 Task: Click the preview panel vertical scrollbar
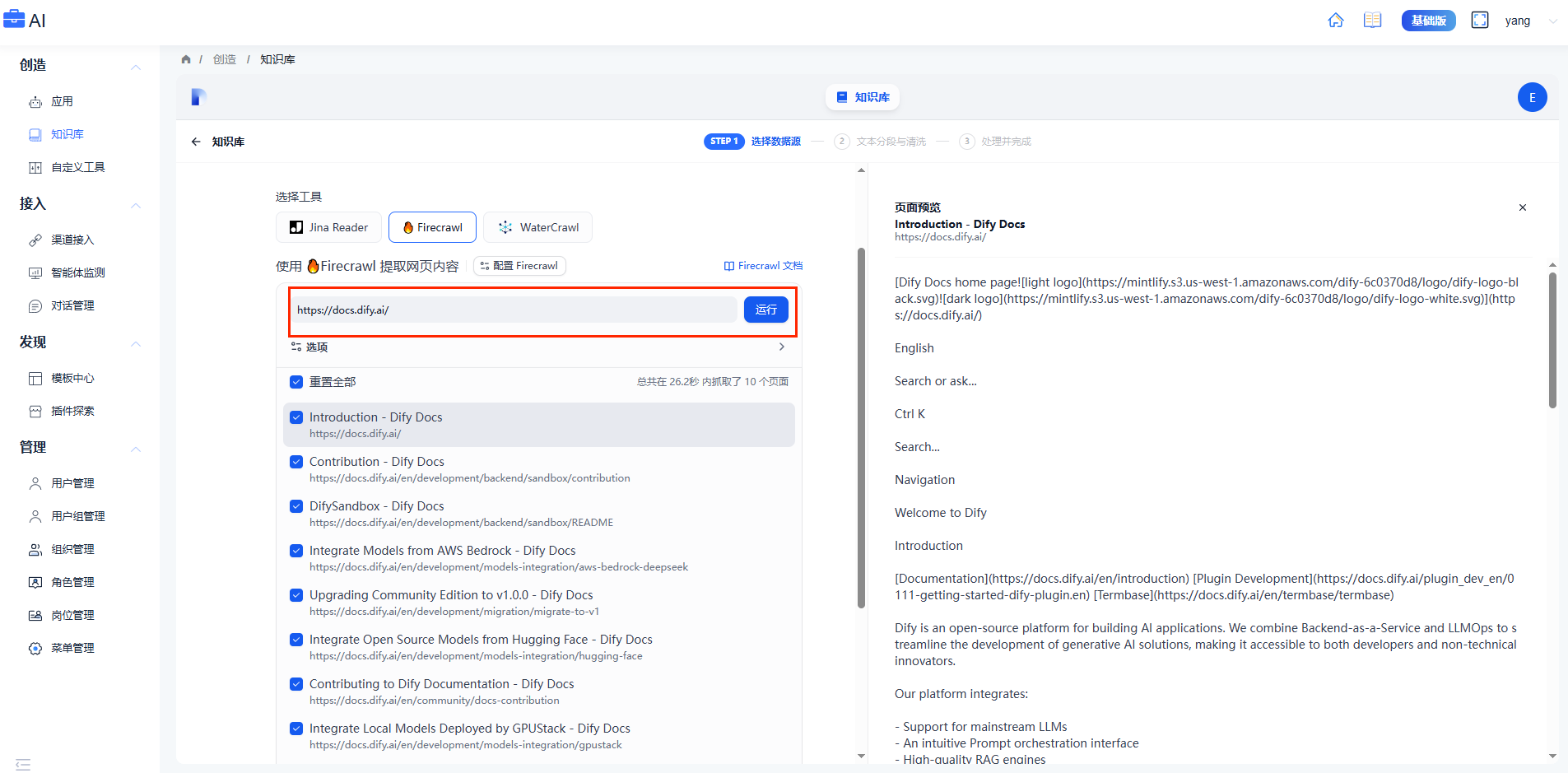[x=1552, y=340]
